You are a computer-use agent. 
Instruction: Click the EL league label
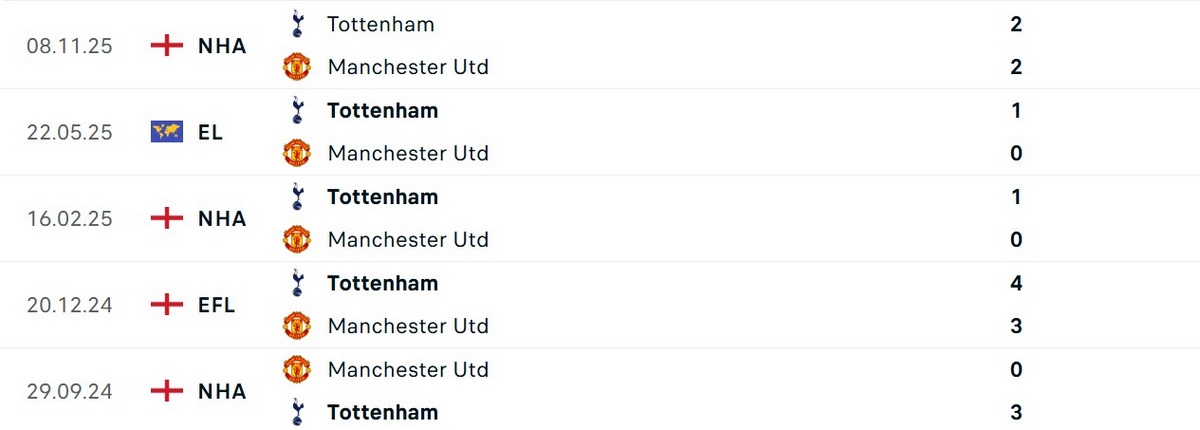tap(211, 132)
